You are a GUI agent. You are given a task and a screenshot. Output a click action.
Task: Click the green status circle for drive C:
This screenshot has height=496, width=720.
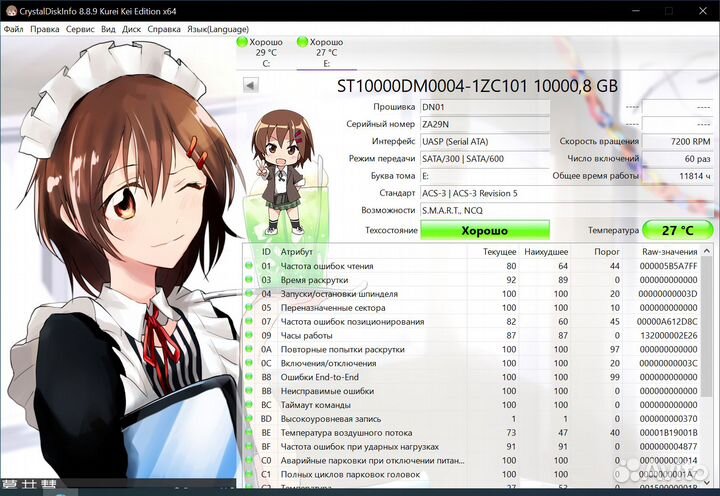point(242,42)
